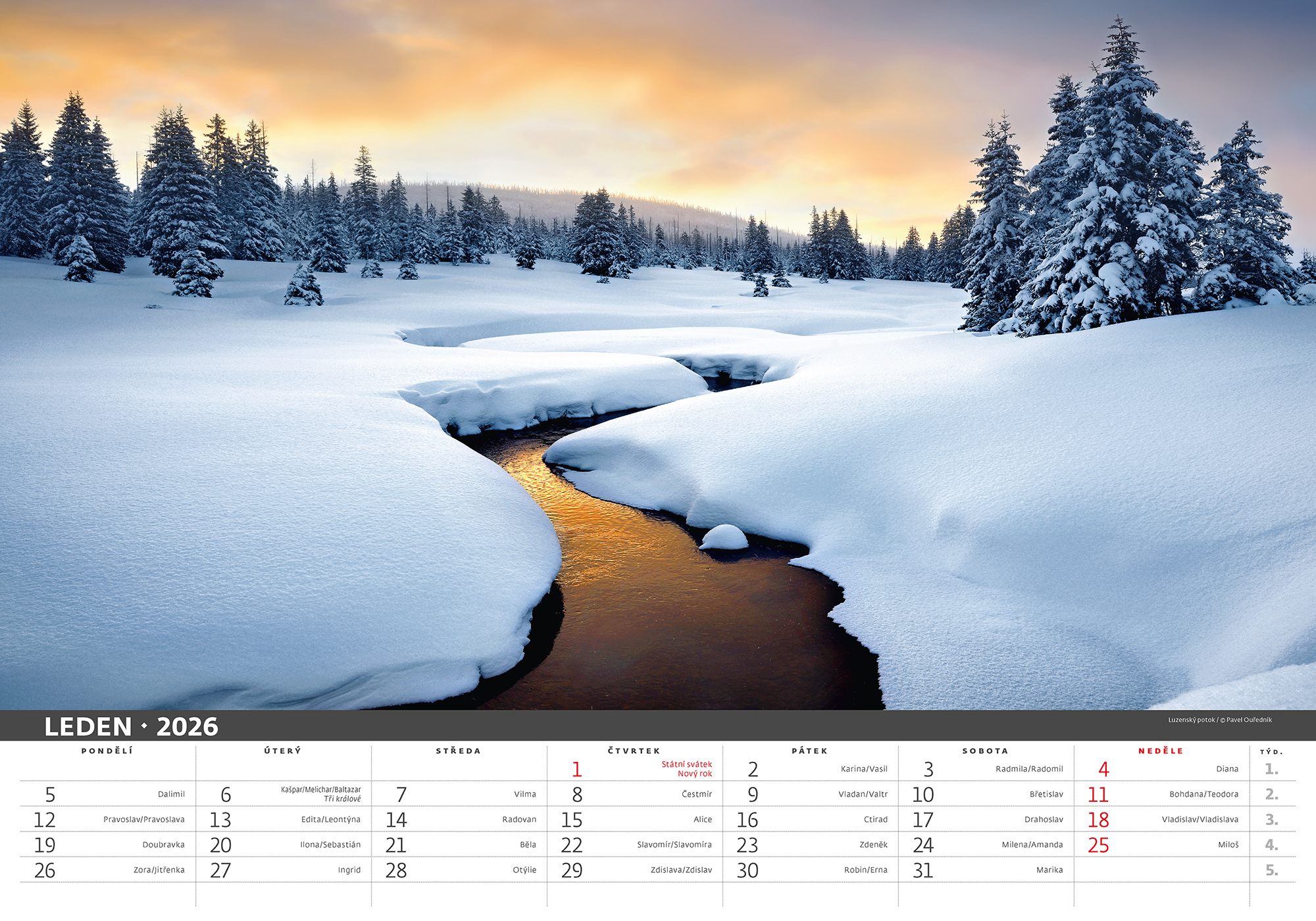
Task: Select Sunday 25 labeled Miloš
Action: click(1162, 845)
